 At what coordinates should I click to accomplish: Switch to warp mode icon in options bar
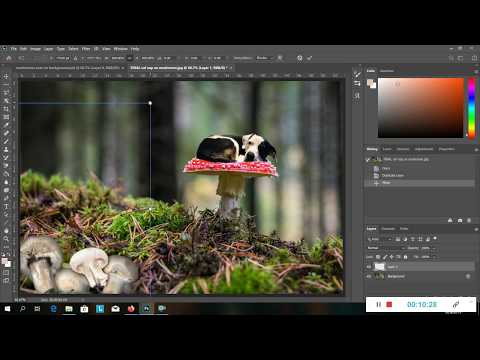tap(280, 58)
